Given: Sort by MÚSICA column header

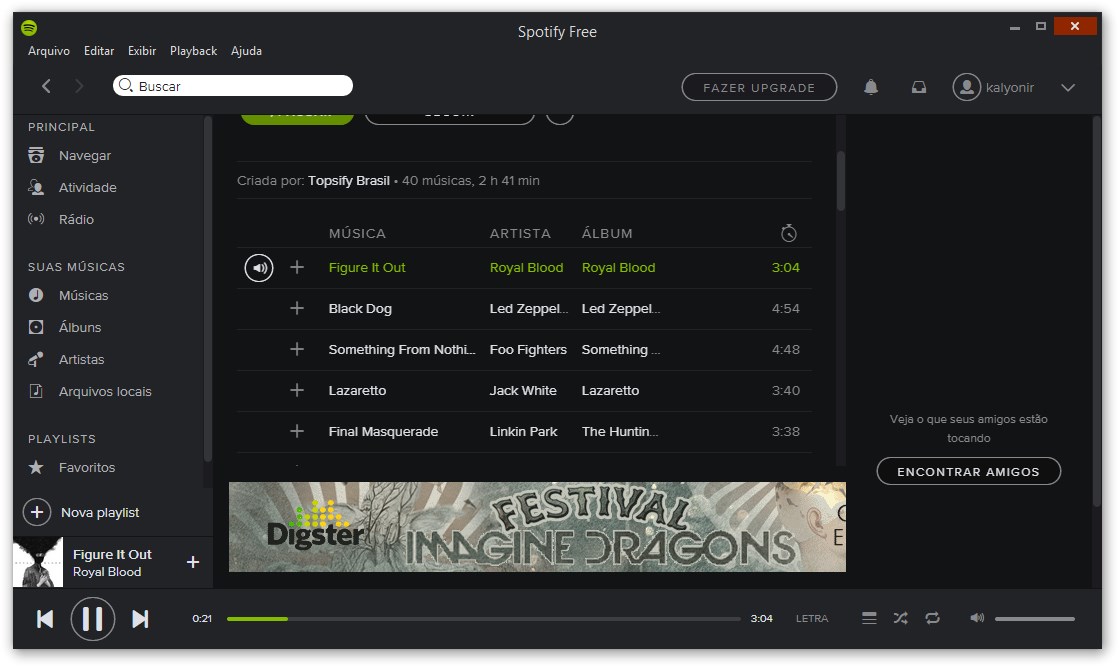Looking at the screenshot, I should click(x=357, y=233).
